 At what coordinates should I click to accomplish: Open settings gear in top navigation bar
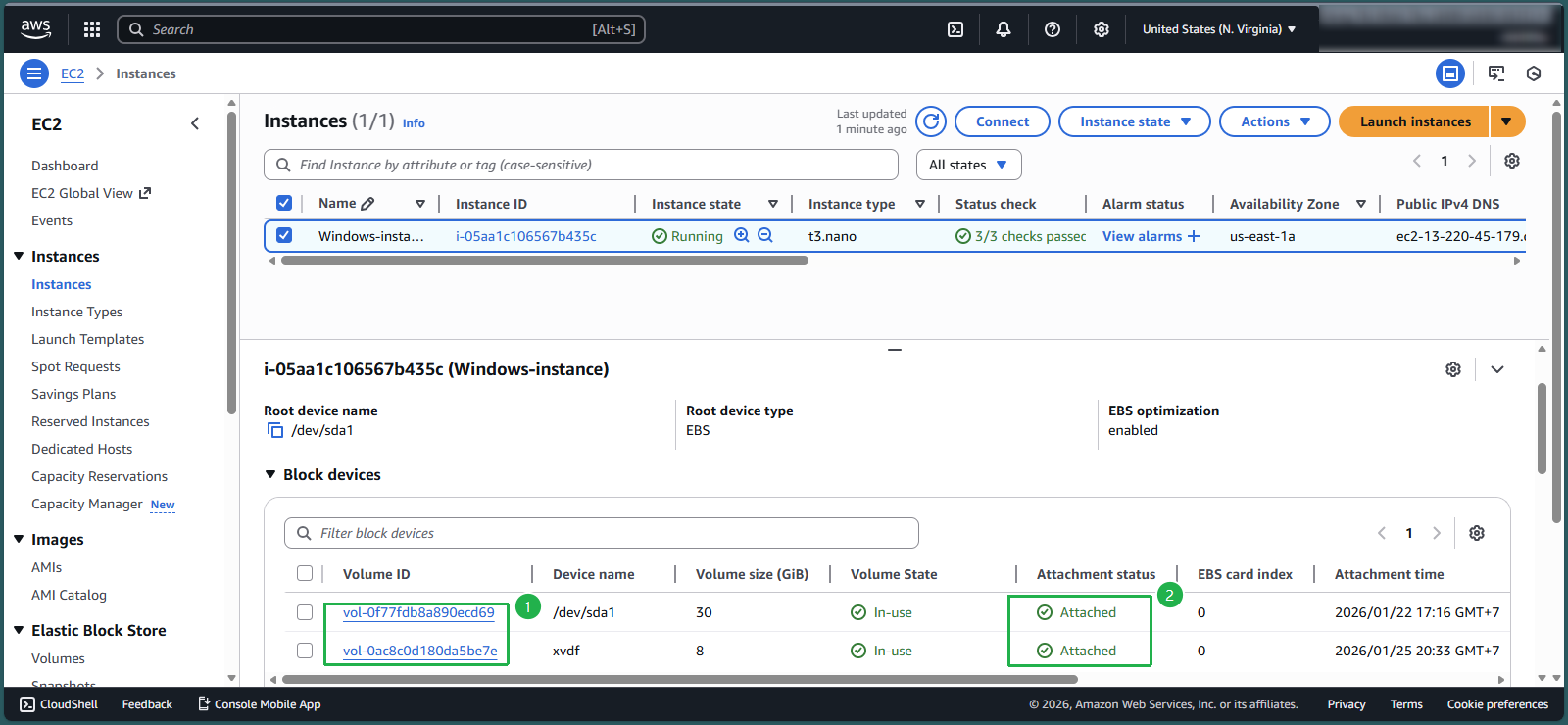tap(1102, 29)
